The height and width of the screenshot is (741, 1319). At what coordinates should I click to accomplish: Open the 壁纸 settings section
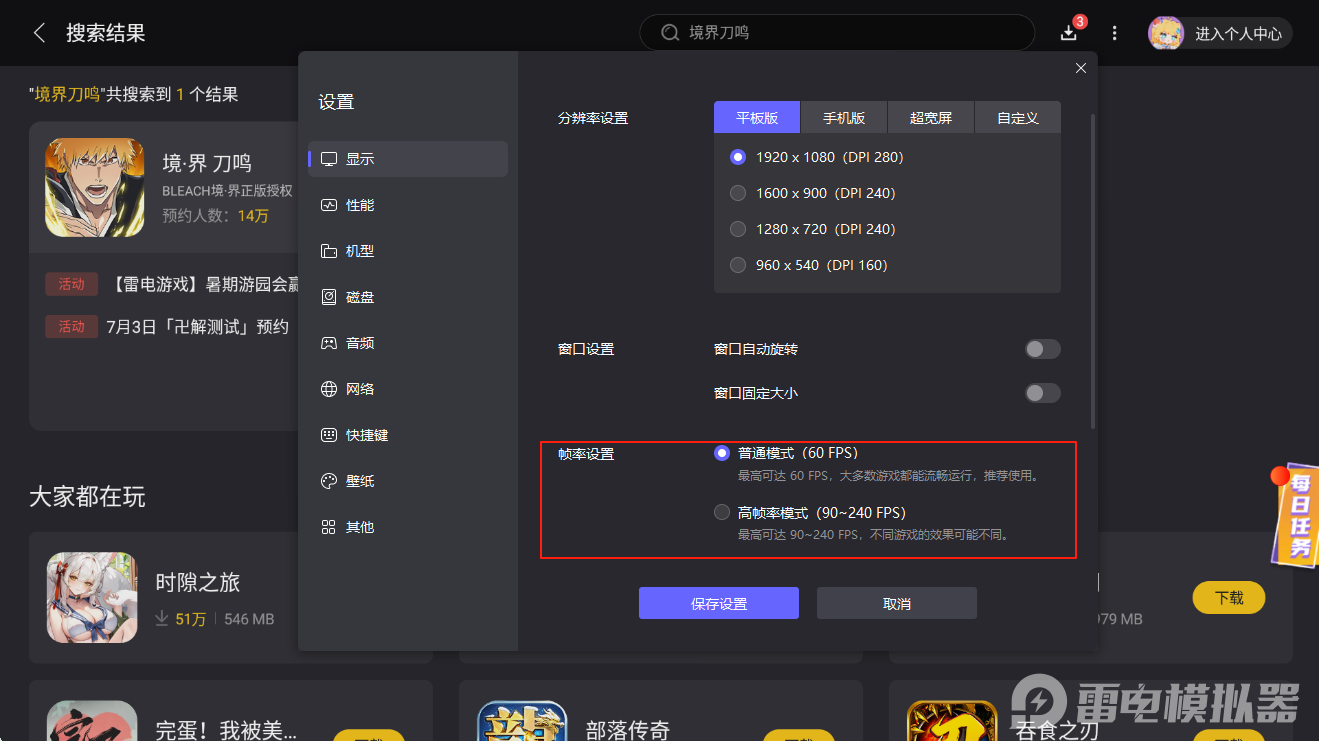tap(408, 481)
